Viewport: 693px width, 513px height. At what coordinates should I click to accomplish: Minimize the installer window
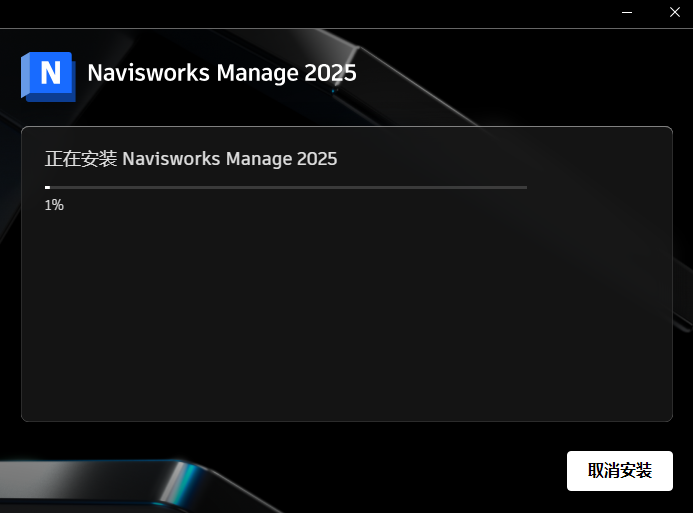click(x=627, y=13)
